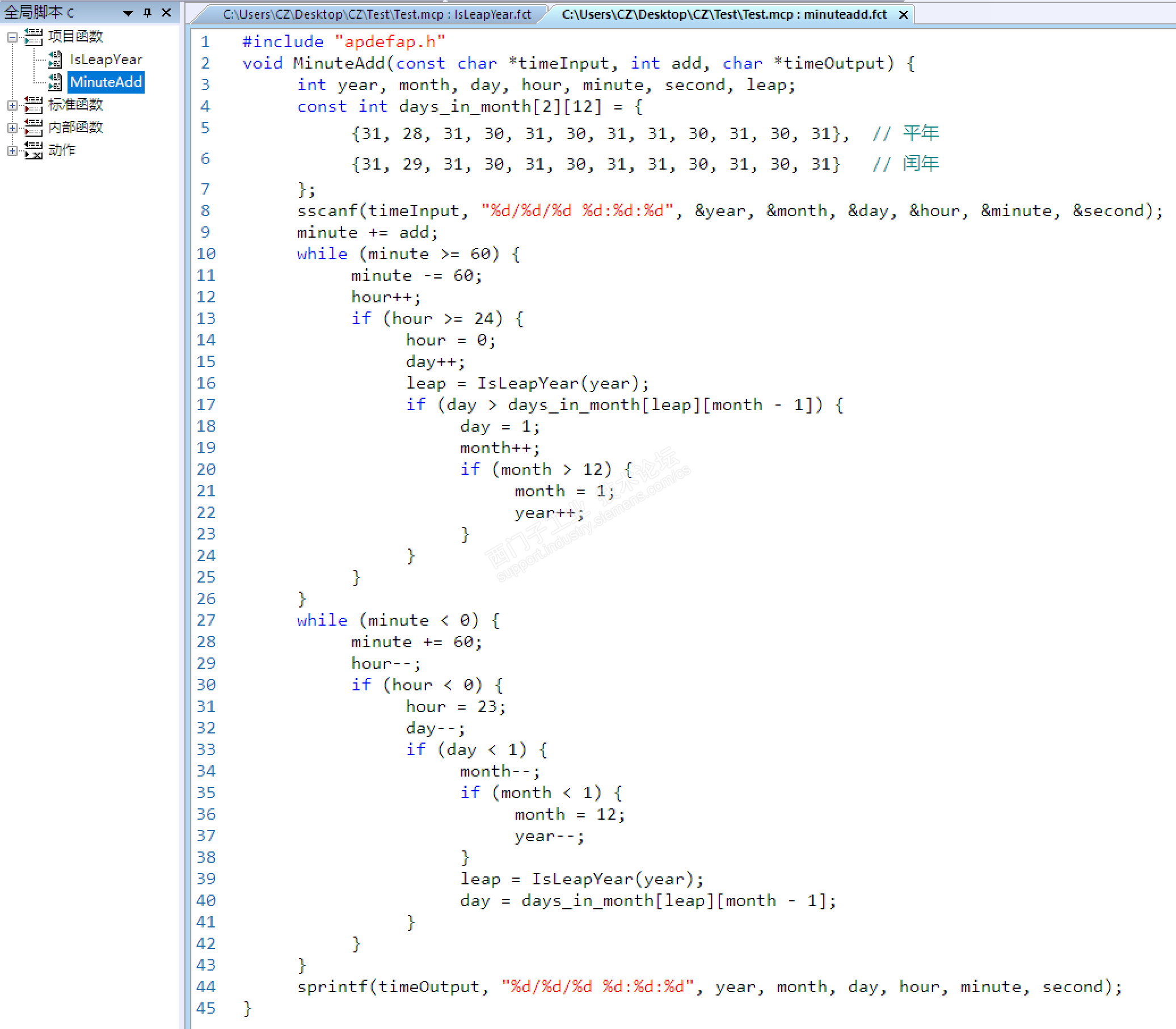Image resolution: width=1176 pixels, height=1029 pixels.
Task: Close the minuteadd.fct tab
Action: pos(903,15)
